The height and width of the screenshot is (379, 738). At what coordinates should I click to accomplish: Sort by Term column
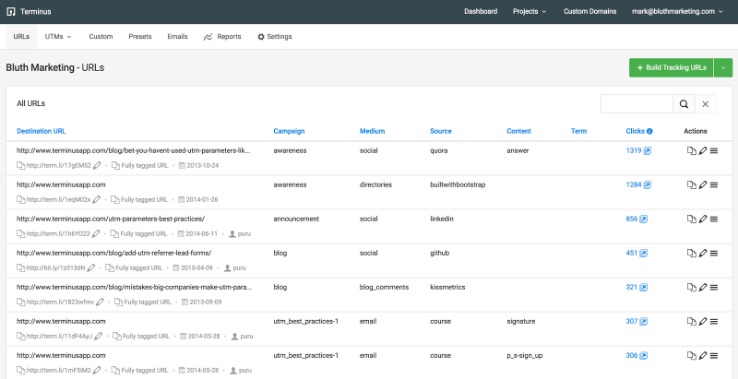point(579,131)
